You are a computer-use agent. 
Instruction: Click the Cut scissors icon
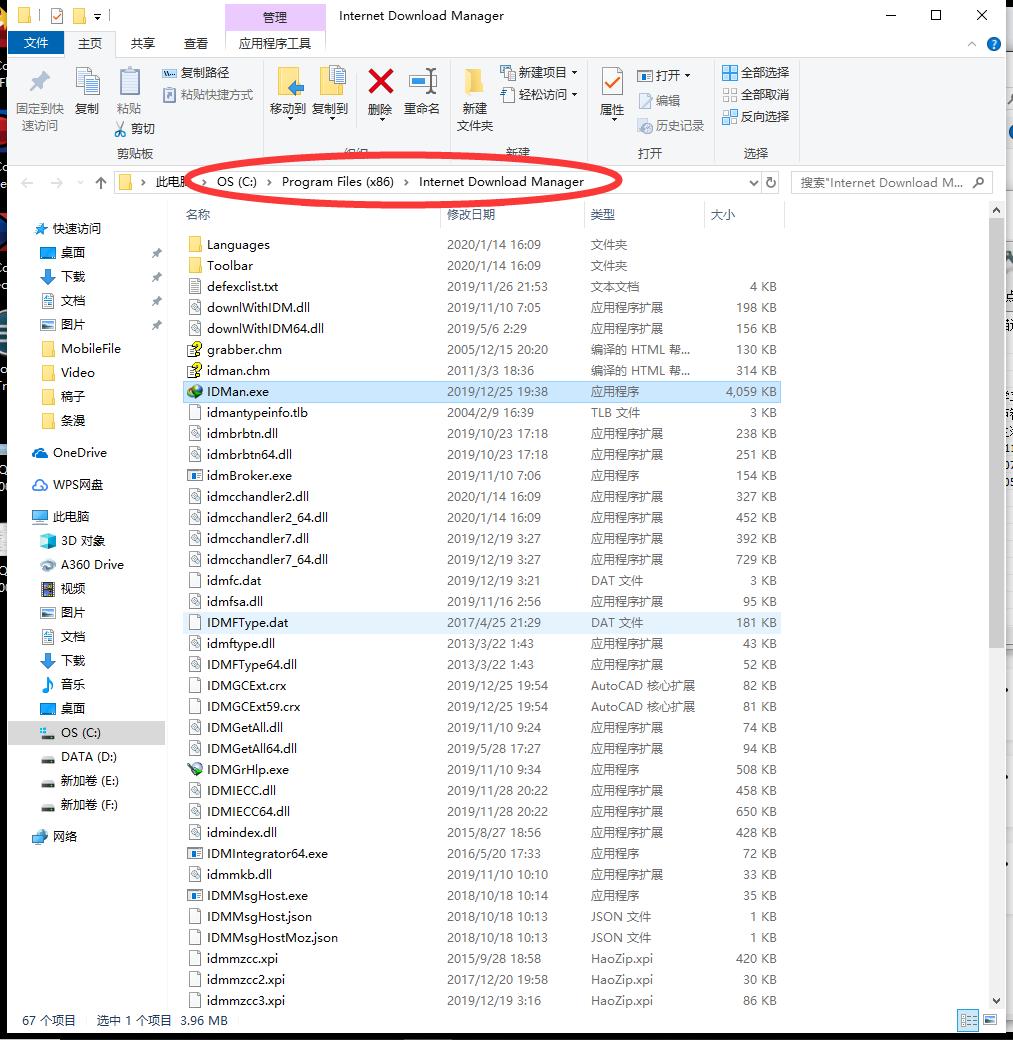[120, 129]
